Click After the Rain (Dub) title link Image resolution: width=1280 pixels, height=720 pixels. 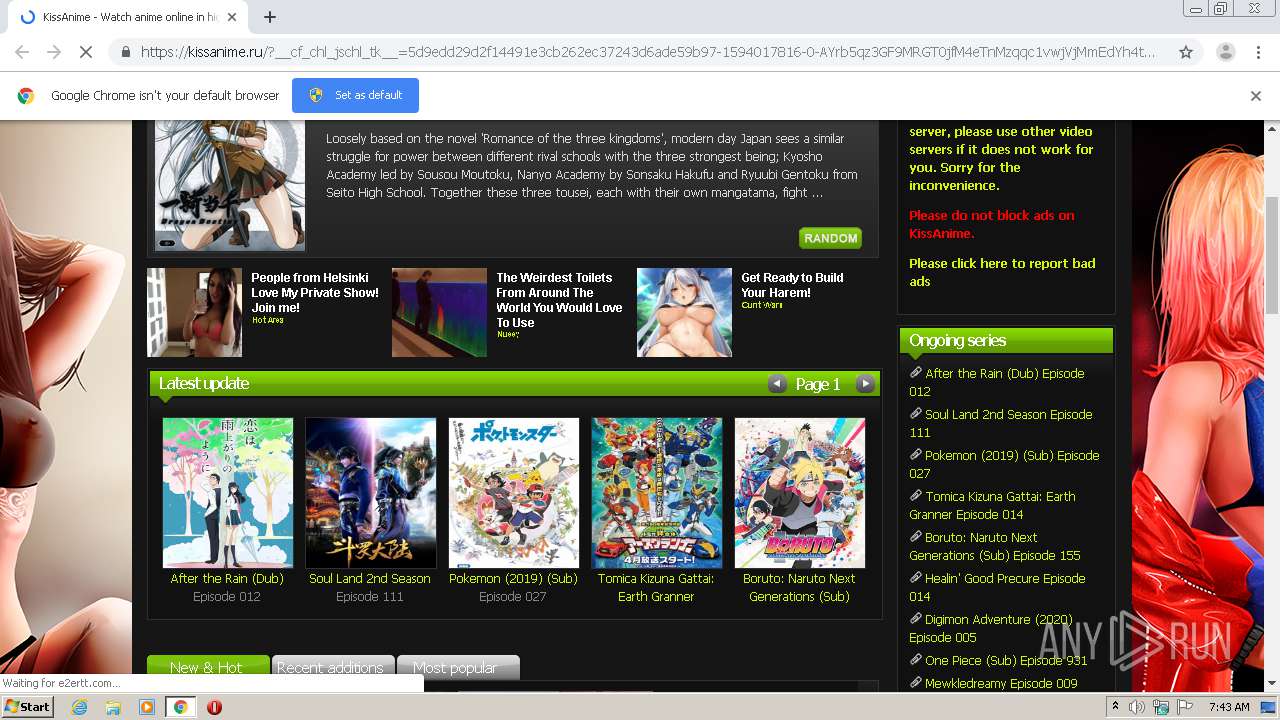coord(227,578)
